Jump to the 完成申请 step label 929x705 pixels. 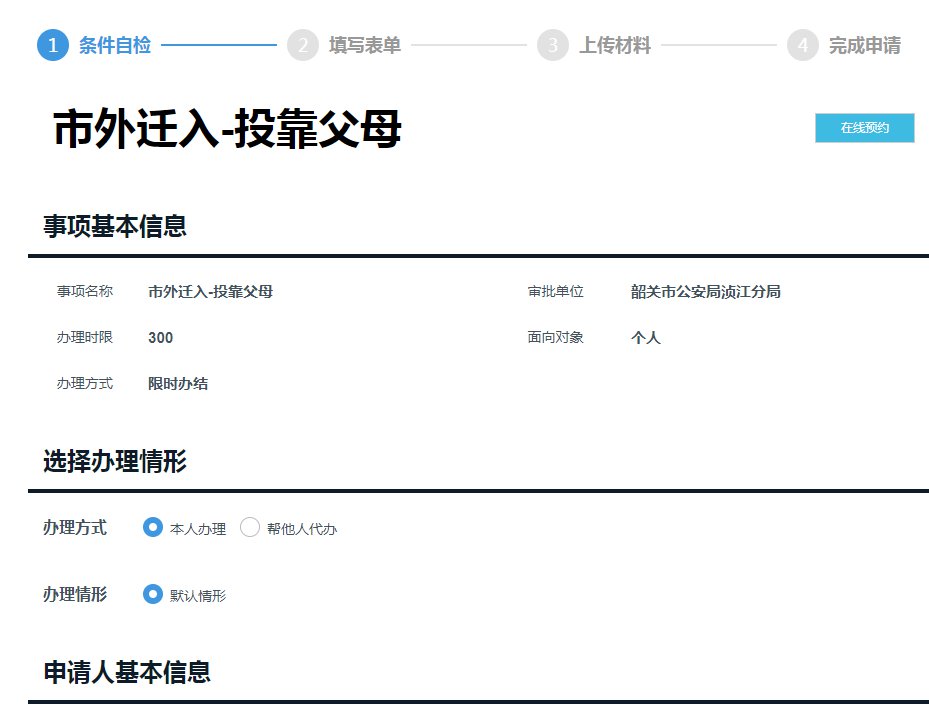click(865, 45)
